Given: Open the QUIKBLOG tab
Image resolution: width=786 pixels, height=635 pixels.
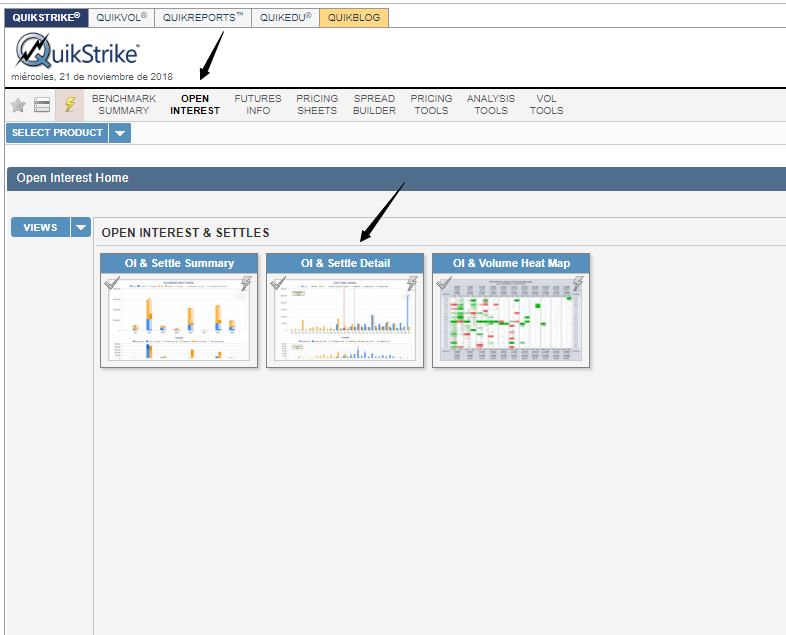Looking at the screenshot, I should pos(354,18).
